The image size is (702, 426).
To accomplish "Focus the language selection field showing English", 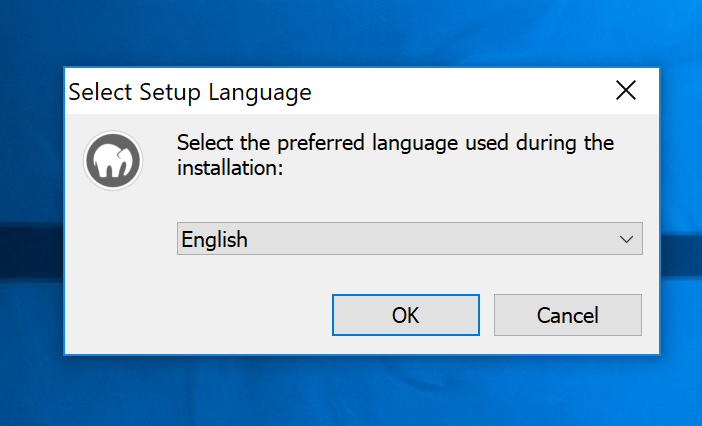I will (x=380, y=239).
